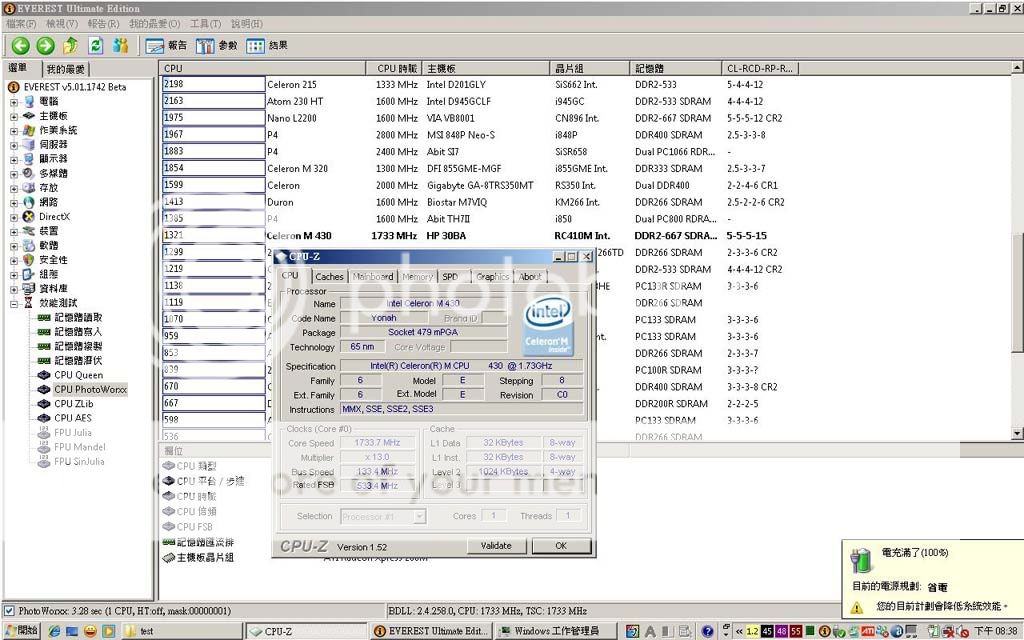The image size is (1024, 640).
Task: Click the green Back arrow toolbar icon
Action: tap(20, 45)
